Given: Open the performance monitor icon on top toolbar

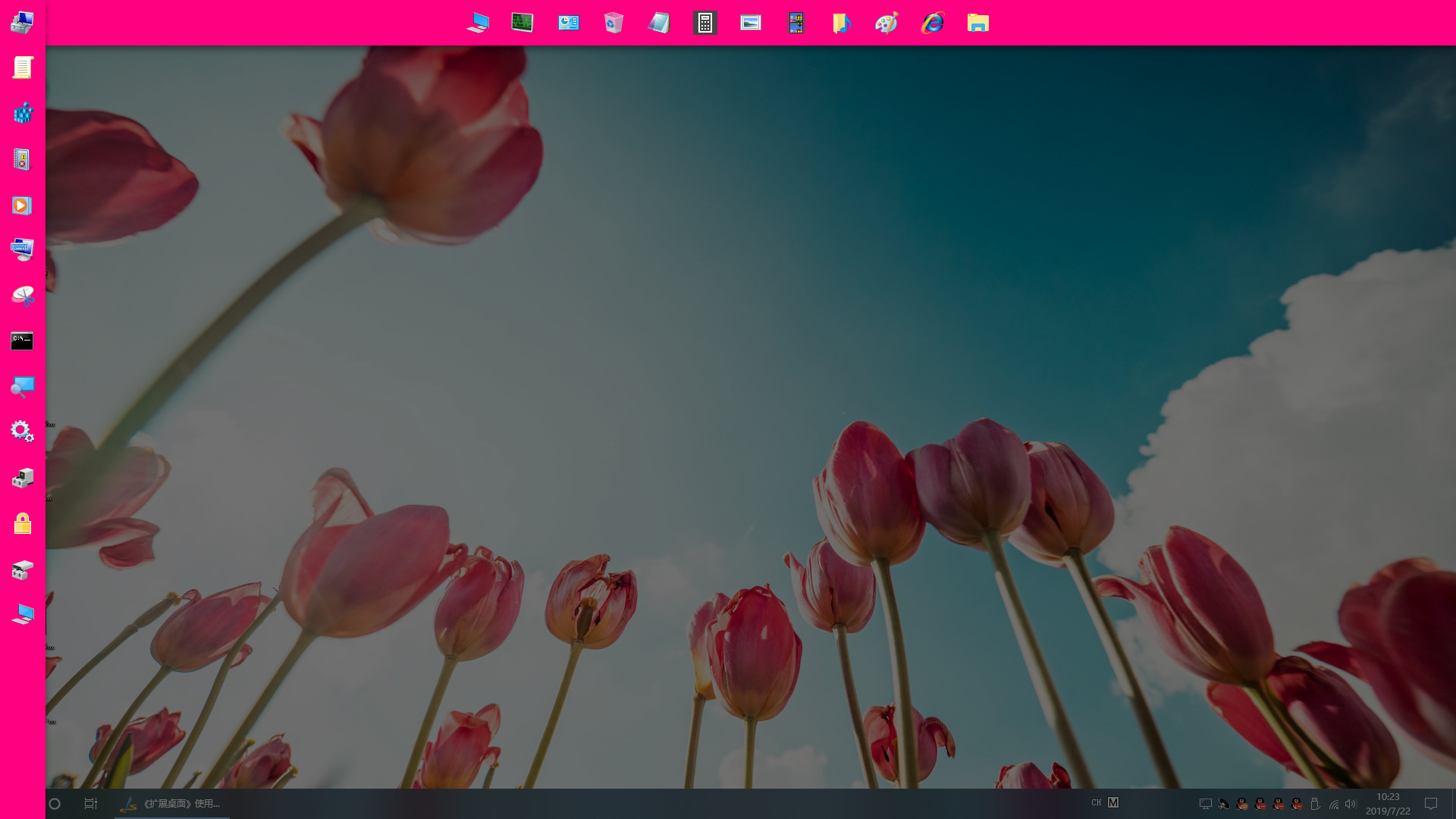Looking at the screenshot, I should point(522,23).
